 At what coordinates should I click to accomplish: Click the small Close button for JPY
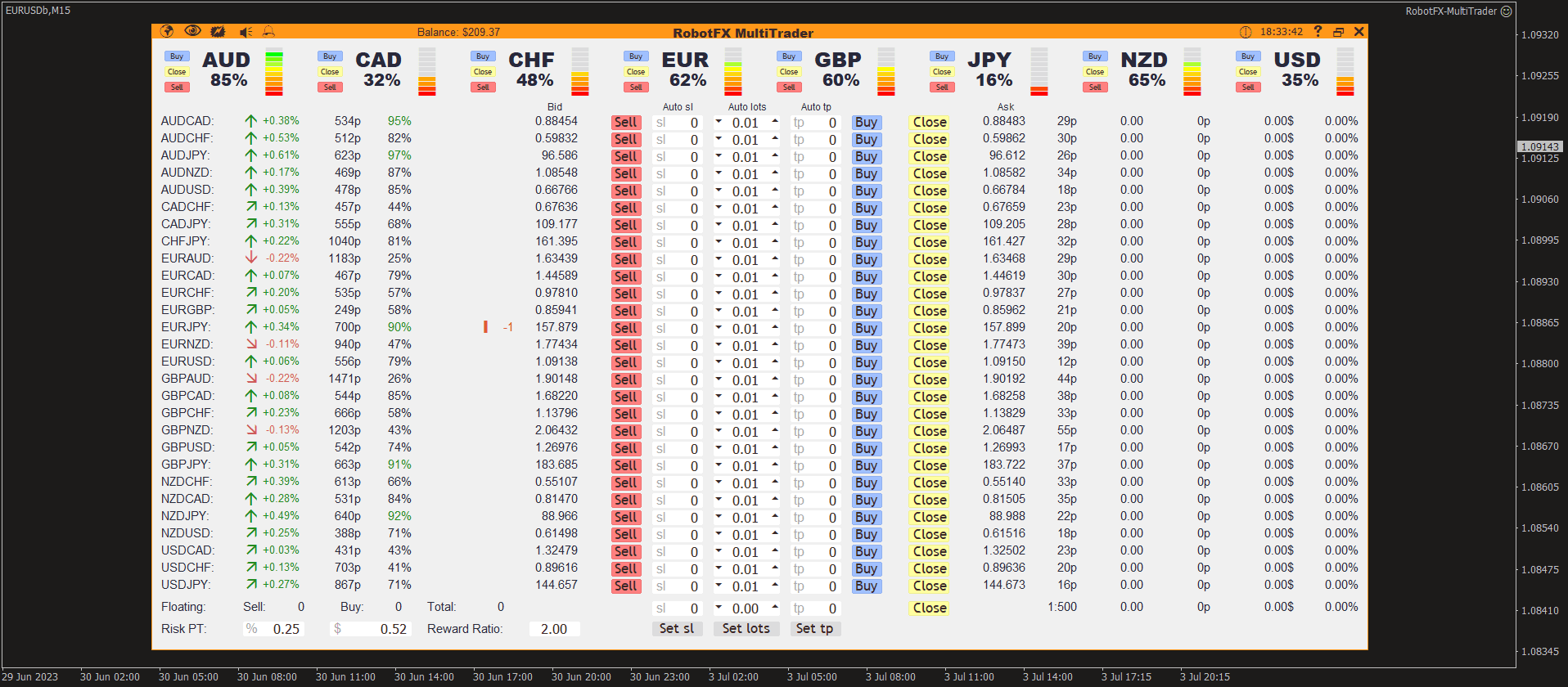[x=942, y=72]
